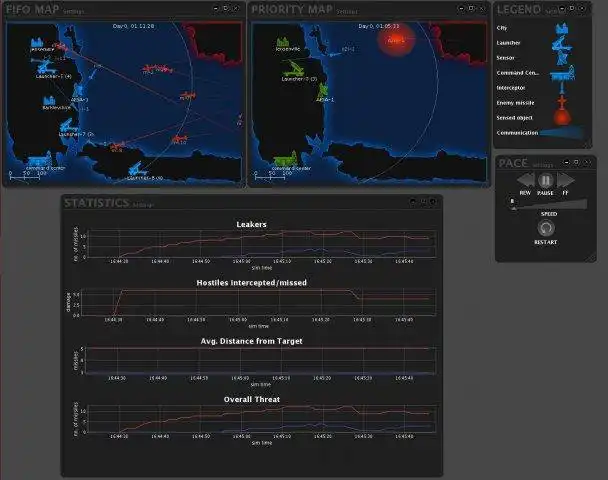Select the Barkleyville city icon on FIFO map

click(50, 101)
